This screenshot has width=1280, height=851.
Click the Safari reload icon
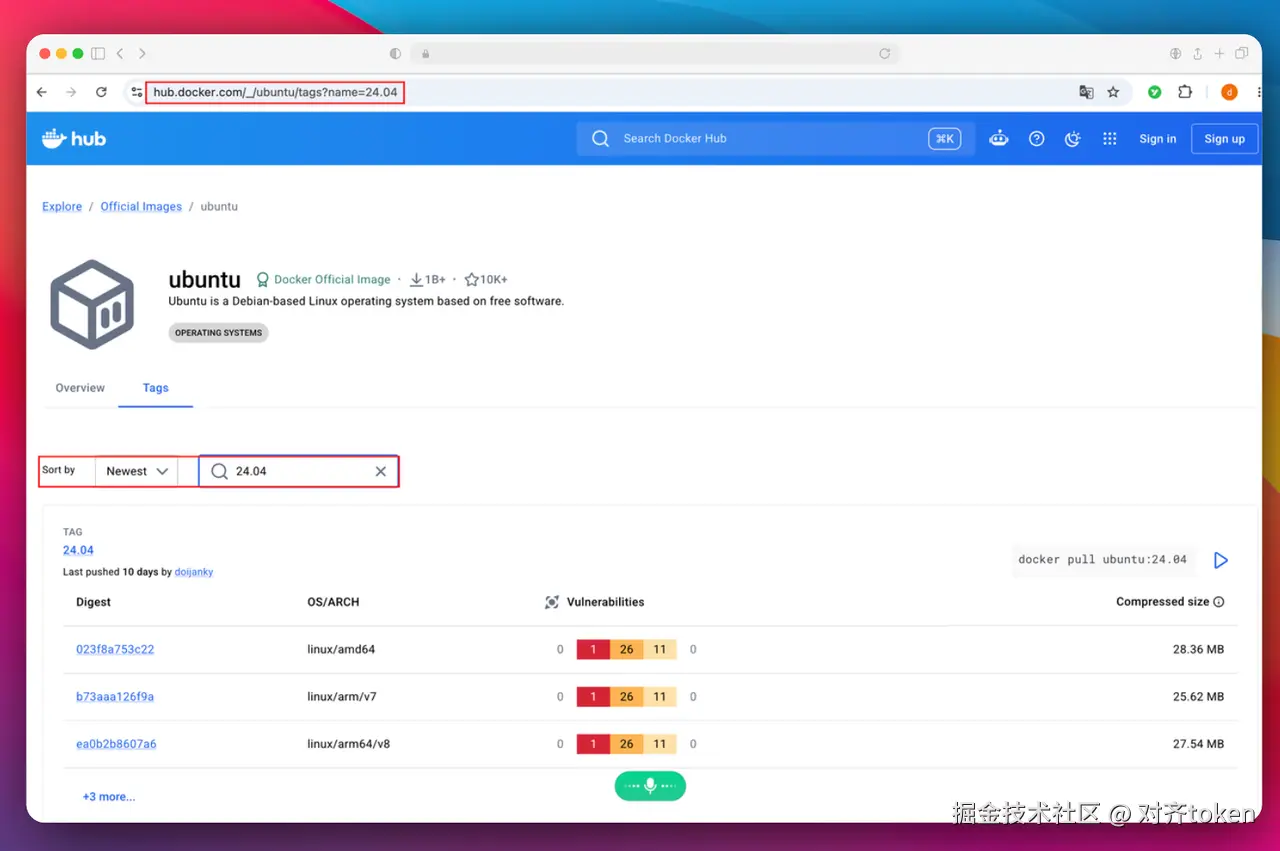pyautogui.click(x=884, y=53)
